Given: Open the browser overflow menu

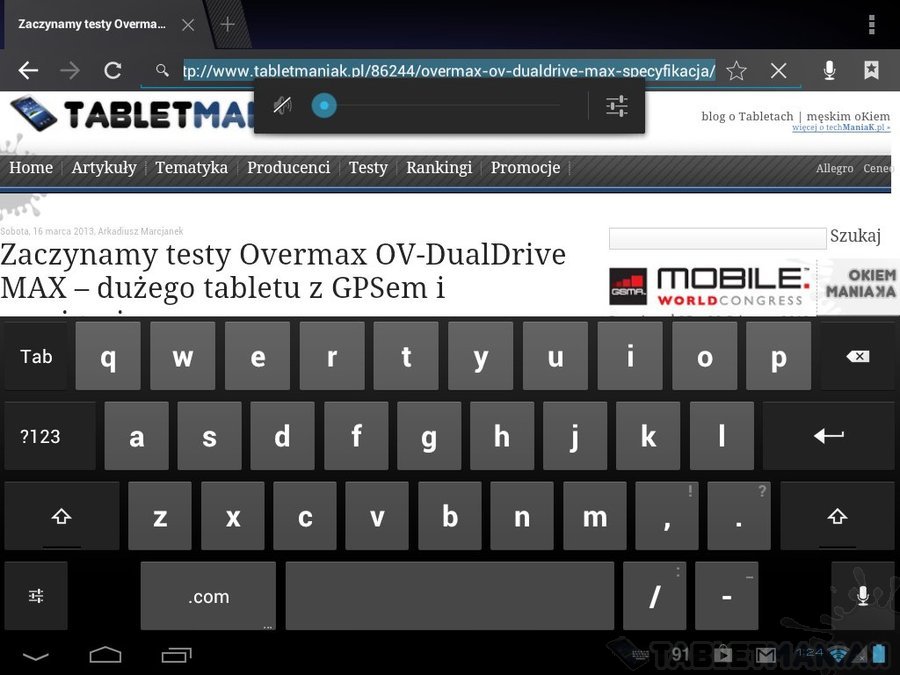Looking at the screenshot, I should [x=871, y=24].
